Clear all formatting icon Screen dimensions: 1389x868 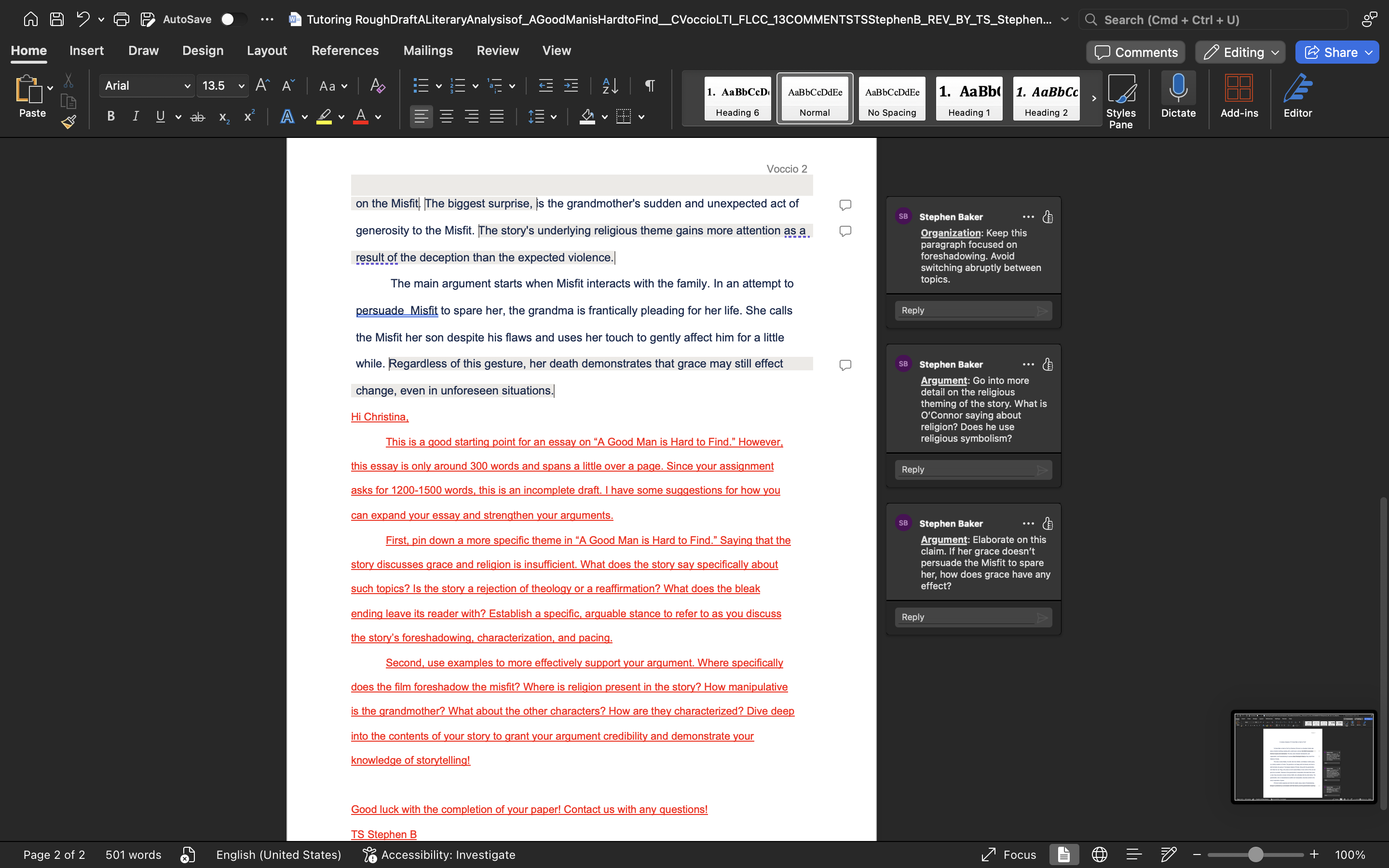pos(377,86)
